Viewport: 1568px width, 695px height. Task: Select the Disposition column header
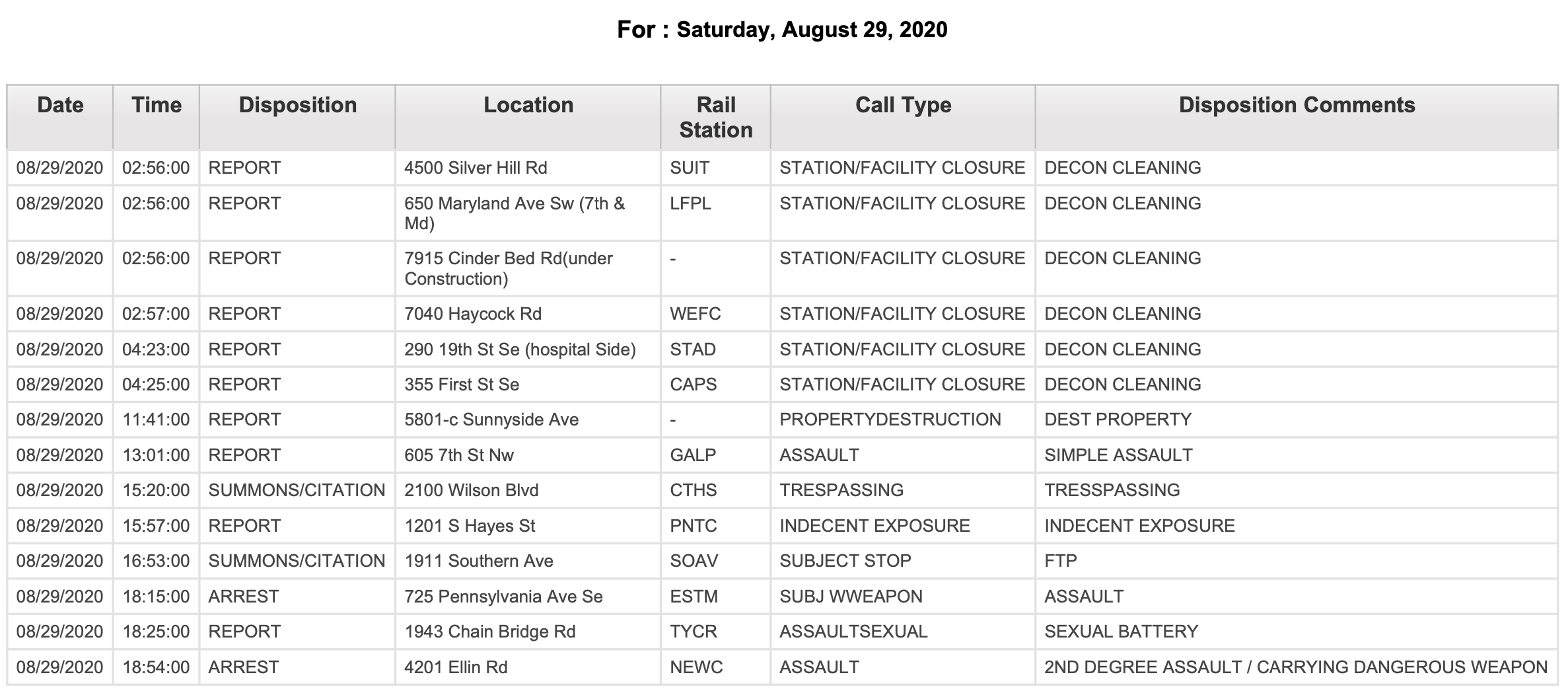(297, 117)
